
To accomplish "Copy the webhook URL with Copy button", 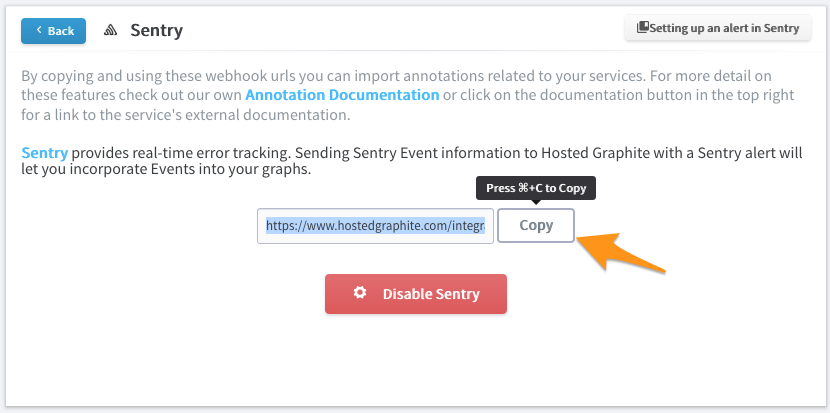I will tap(536, 226).
